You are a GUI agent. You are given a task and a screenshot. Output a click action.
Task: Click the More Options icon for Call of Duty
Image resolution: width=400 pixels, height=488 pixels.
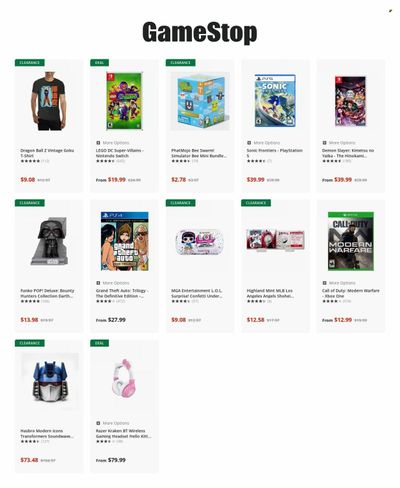click(324, 283)
